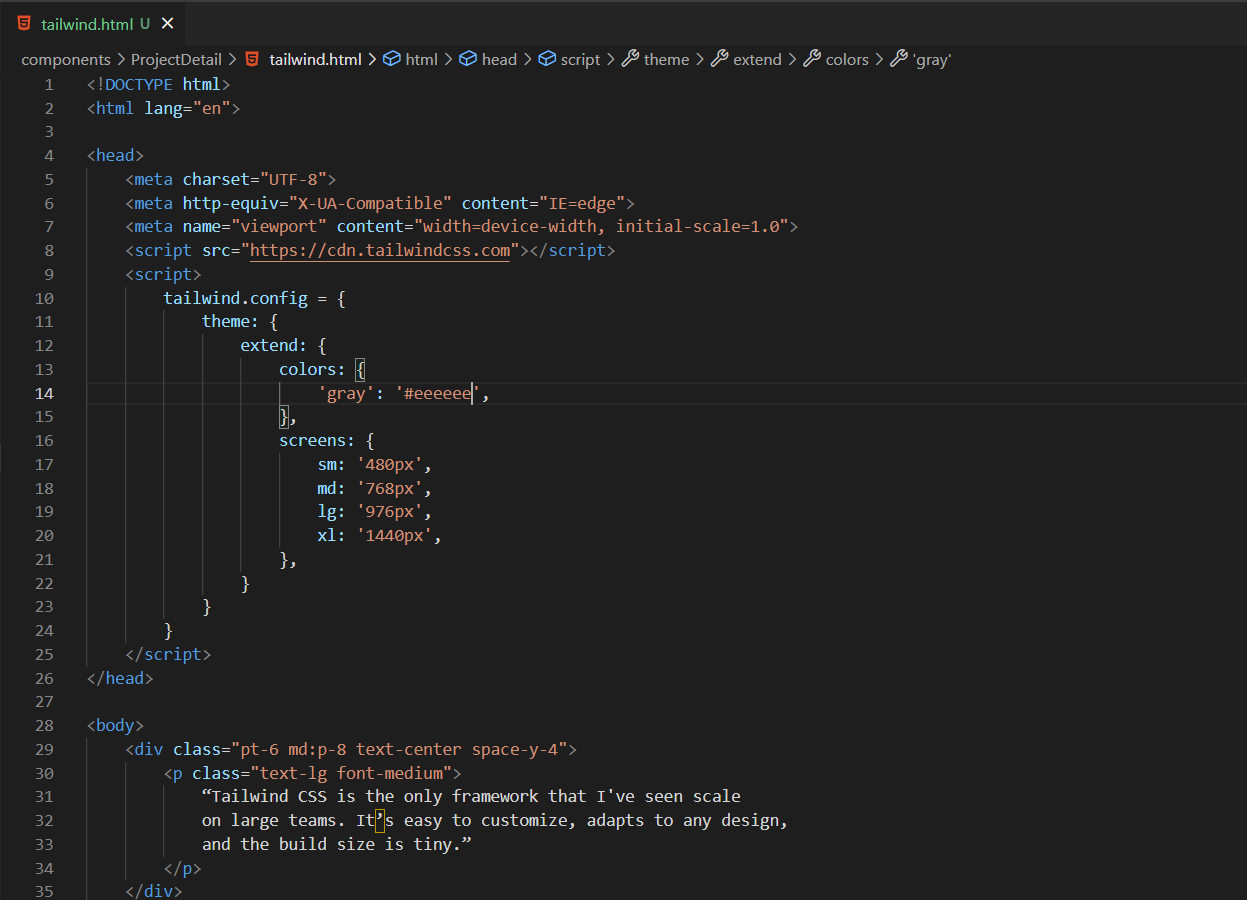
Task: Click the cube icon before script breadcrumb
Action: tap(547, 59)
